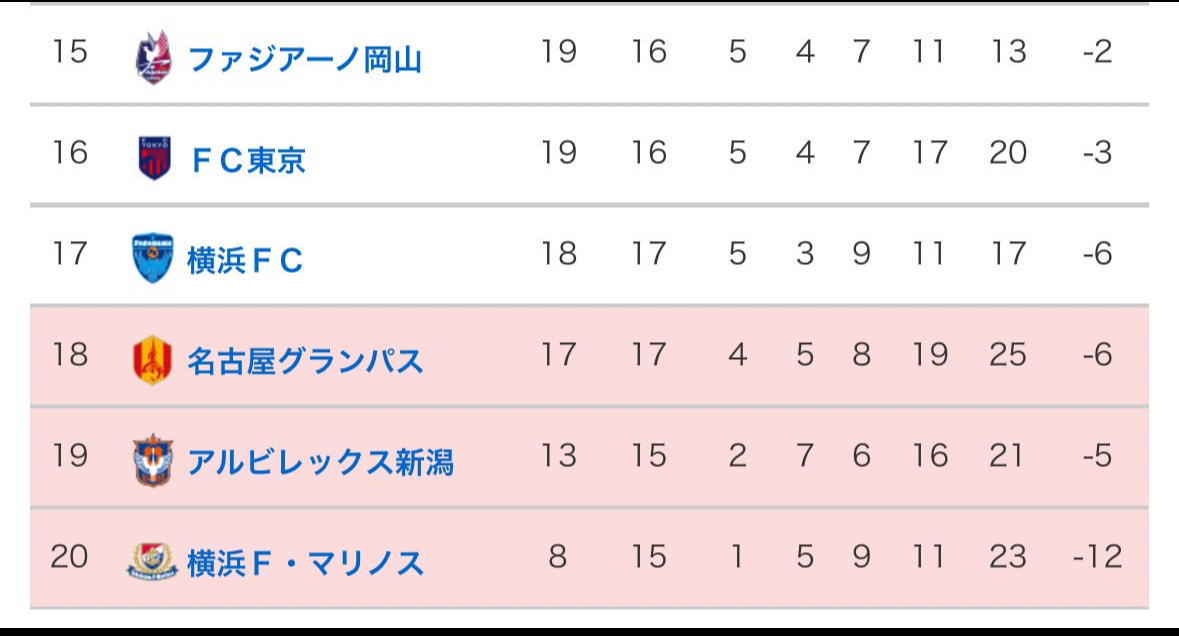Screen dimensions: 1179x636
Task: Click Albirex Niigata points value 13
Action: click(x=559, y=456)
